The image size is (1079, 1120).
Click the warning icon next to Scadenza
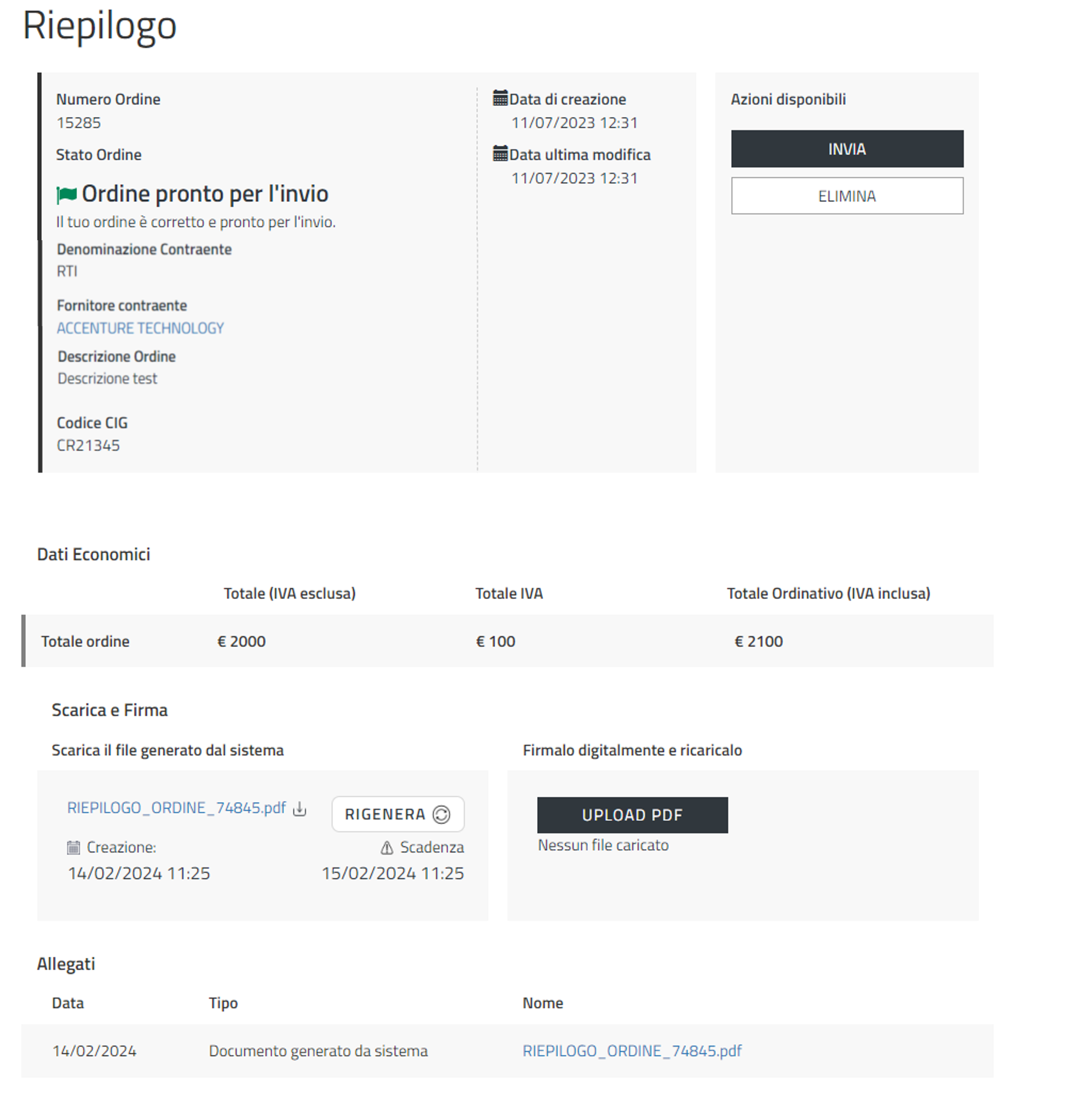point(387,848)
